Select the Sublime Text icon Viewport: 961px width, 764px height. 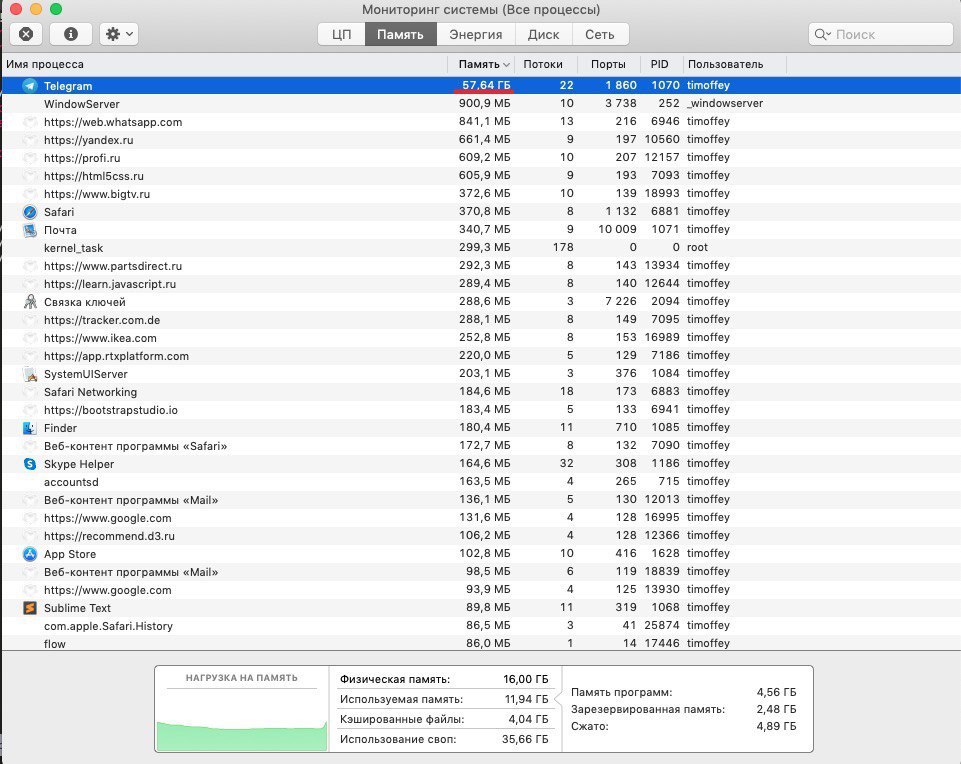[29, 608]
